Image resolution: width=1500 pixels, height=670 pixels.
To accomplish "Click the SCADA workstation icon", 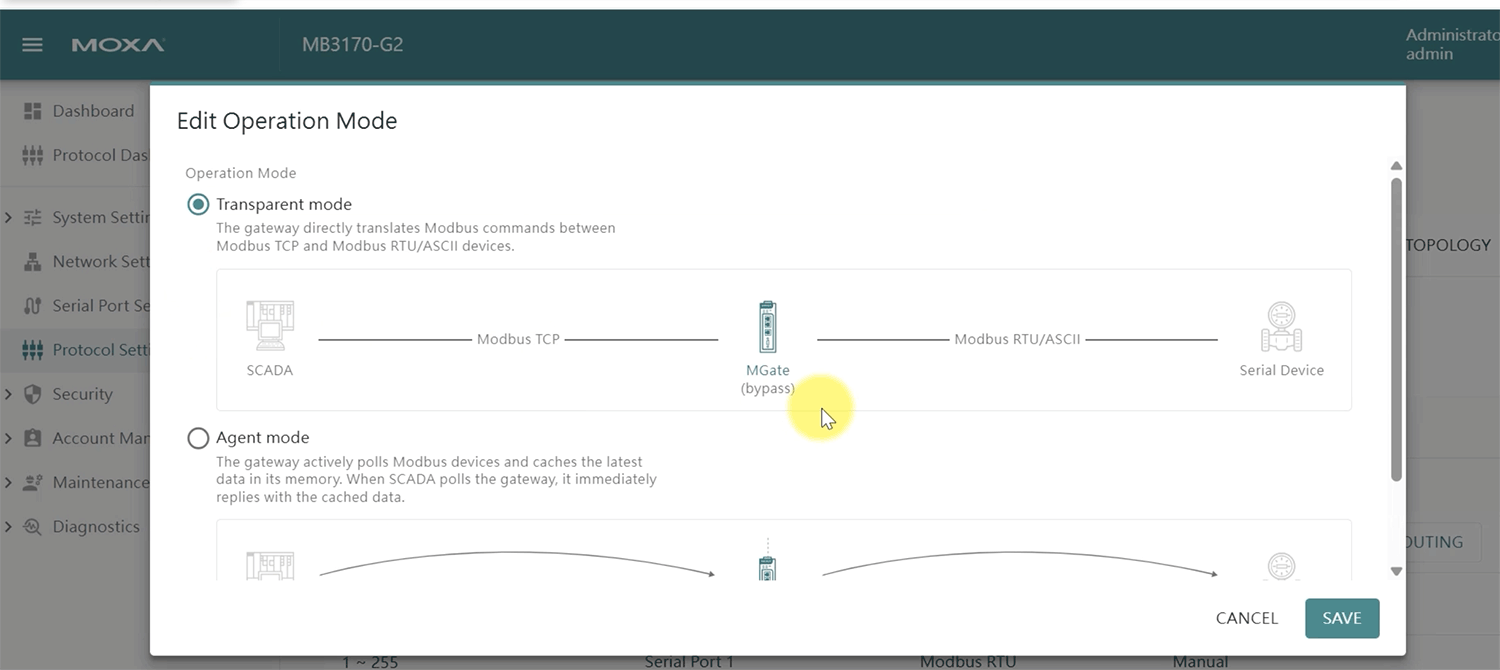I will 269,326.
